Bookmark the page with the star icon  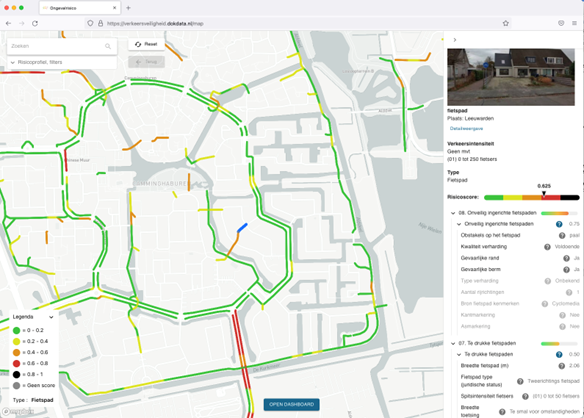pyautogui.click(x=505, y=23)
